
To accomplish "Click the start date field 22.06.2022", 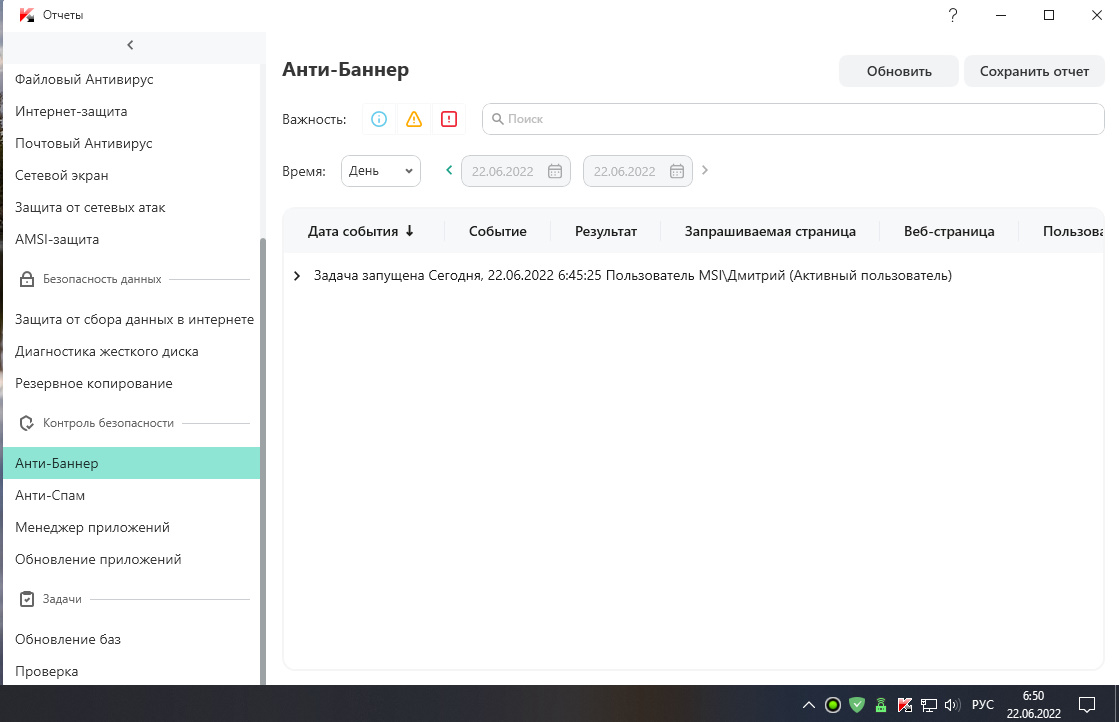I will [516, 171].
